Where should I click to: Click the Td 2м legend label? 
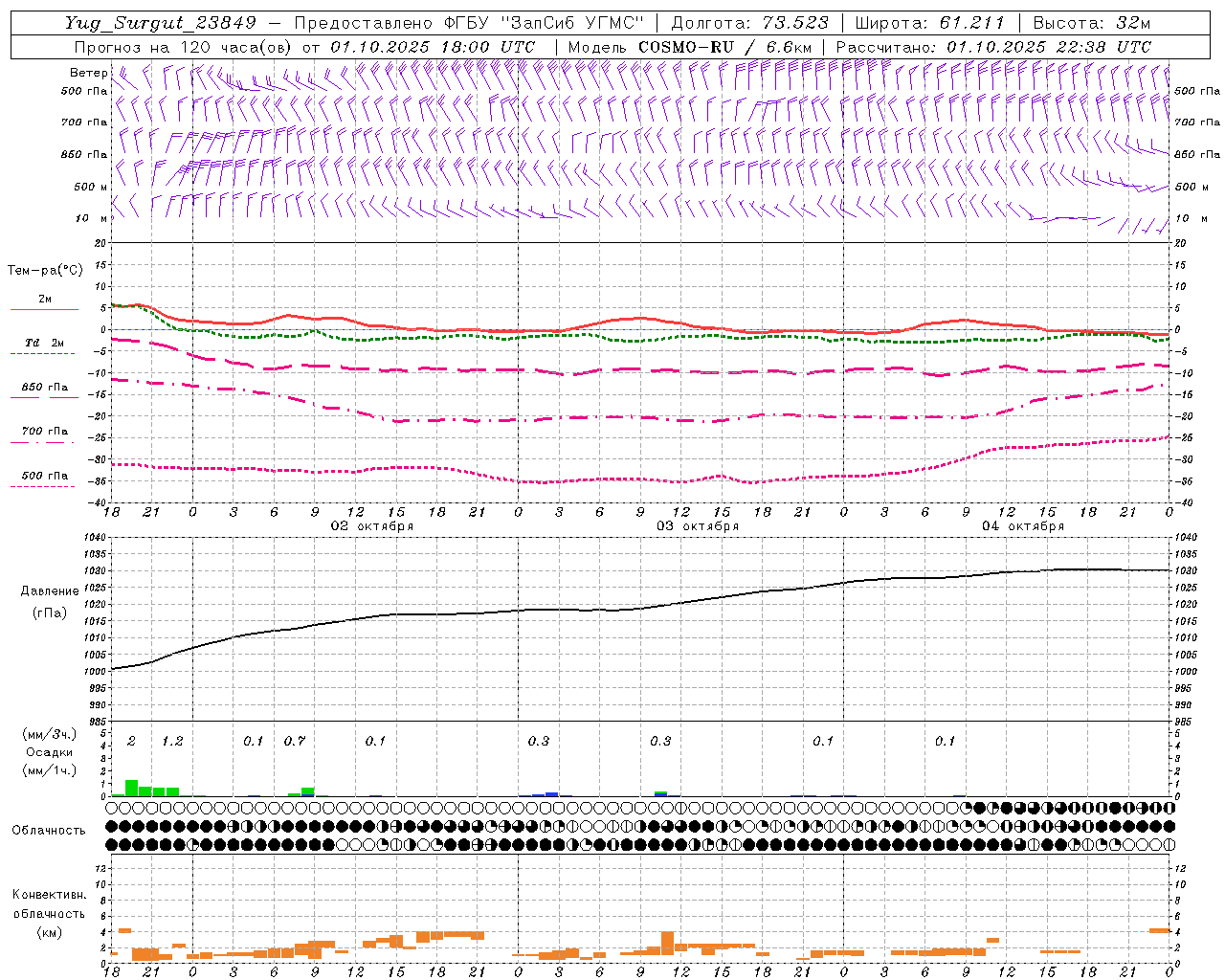point(44,343)
